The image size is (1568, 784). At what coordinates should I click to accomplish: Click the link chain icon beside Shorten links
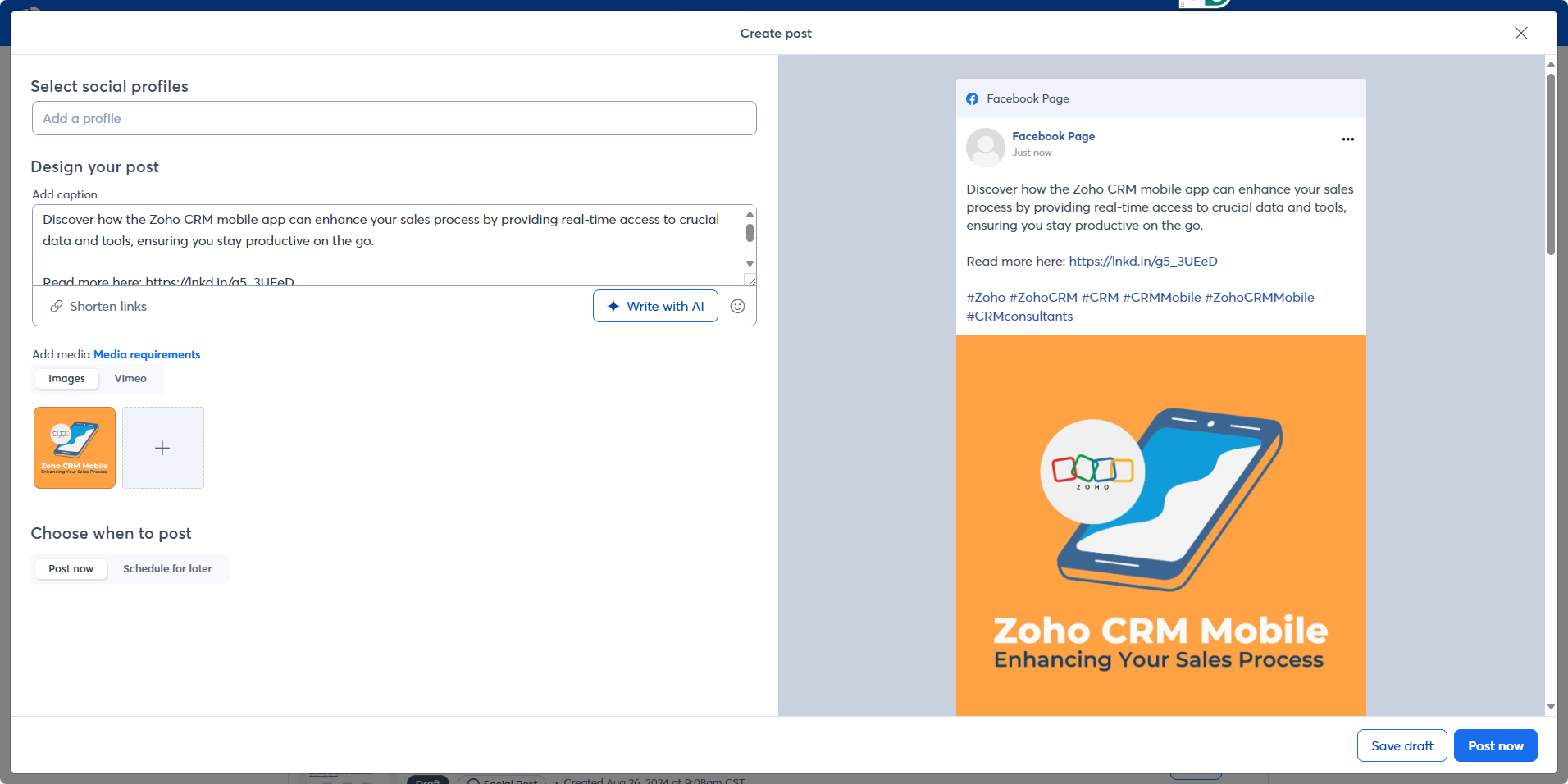[57, 306]
